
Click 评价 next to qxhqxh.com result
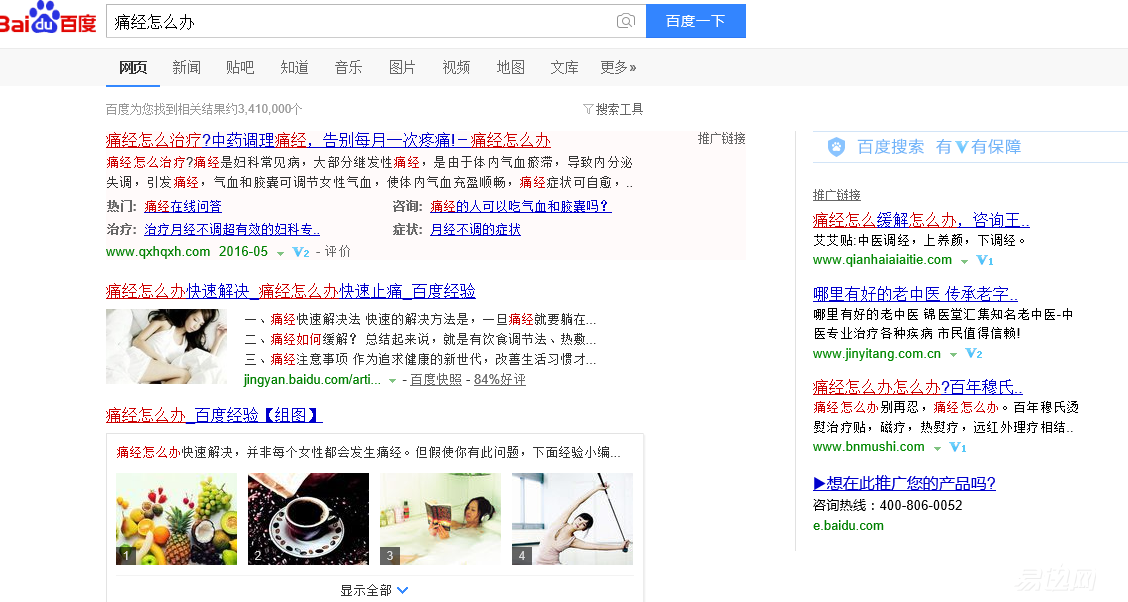click(x=337, y=252)
